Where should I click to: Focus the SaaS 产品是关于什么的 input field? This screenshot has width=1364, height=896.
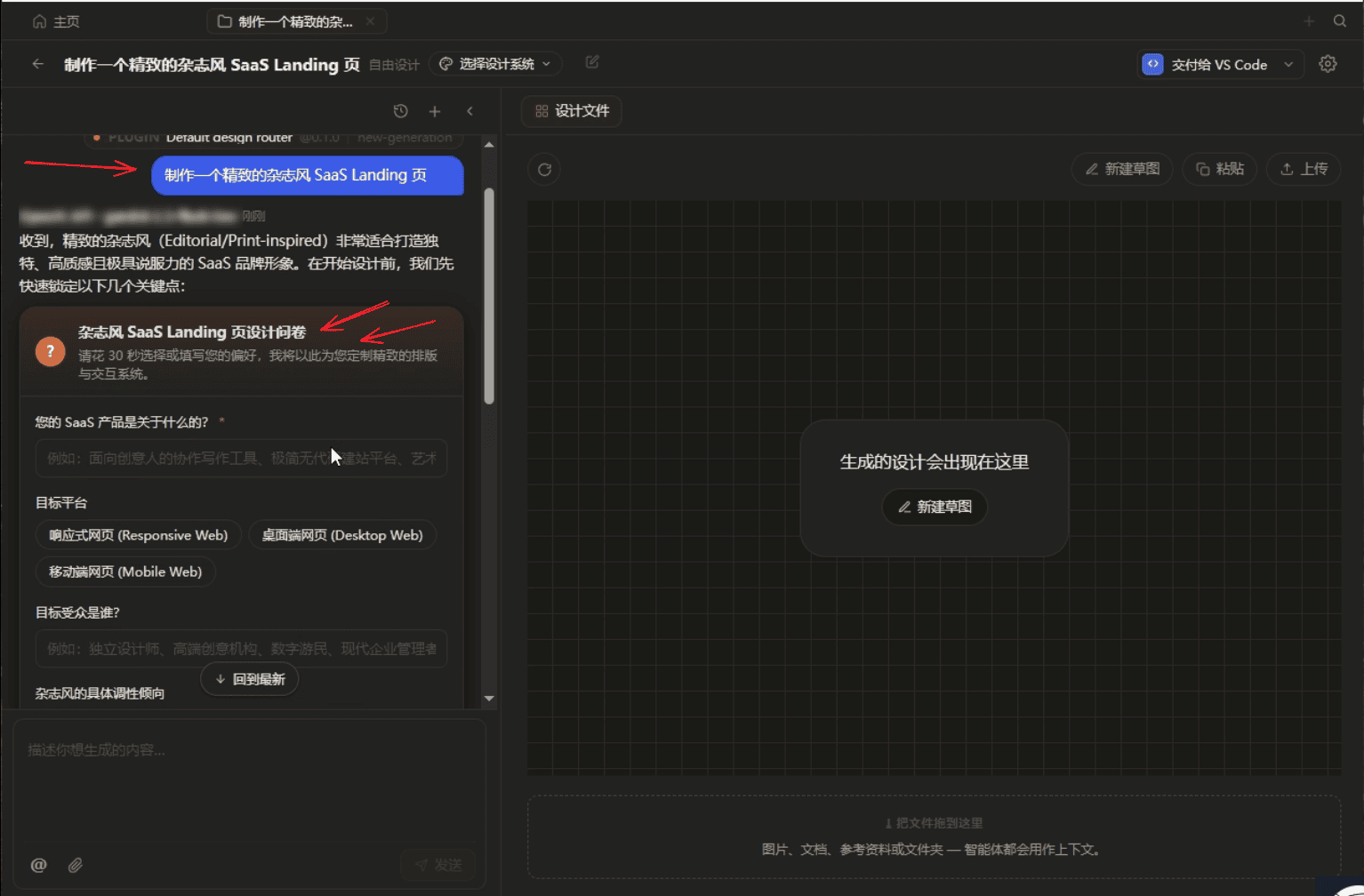point(241,459)
